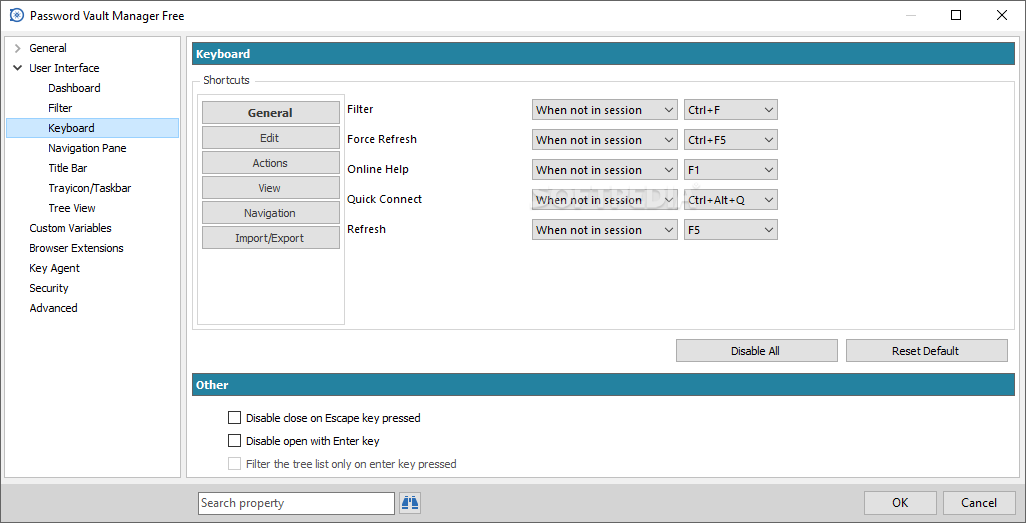Enable Disable close on Escape key pressed
This screenshot has width=1026, height=523.
click(234, 417)
